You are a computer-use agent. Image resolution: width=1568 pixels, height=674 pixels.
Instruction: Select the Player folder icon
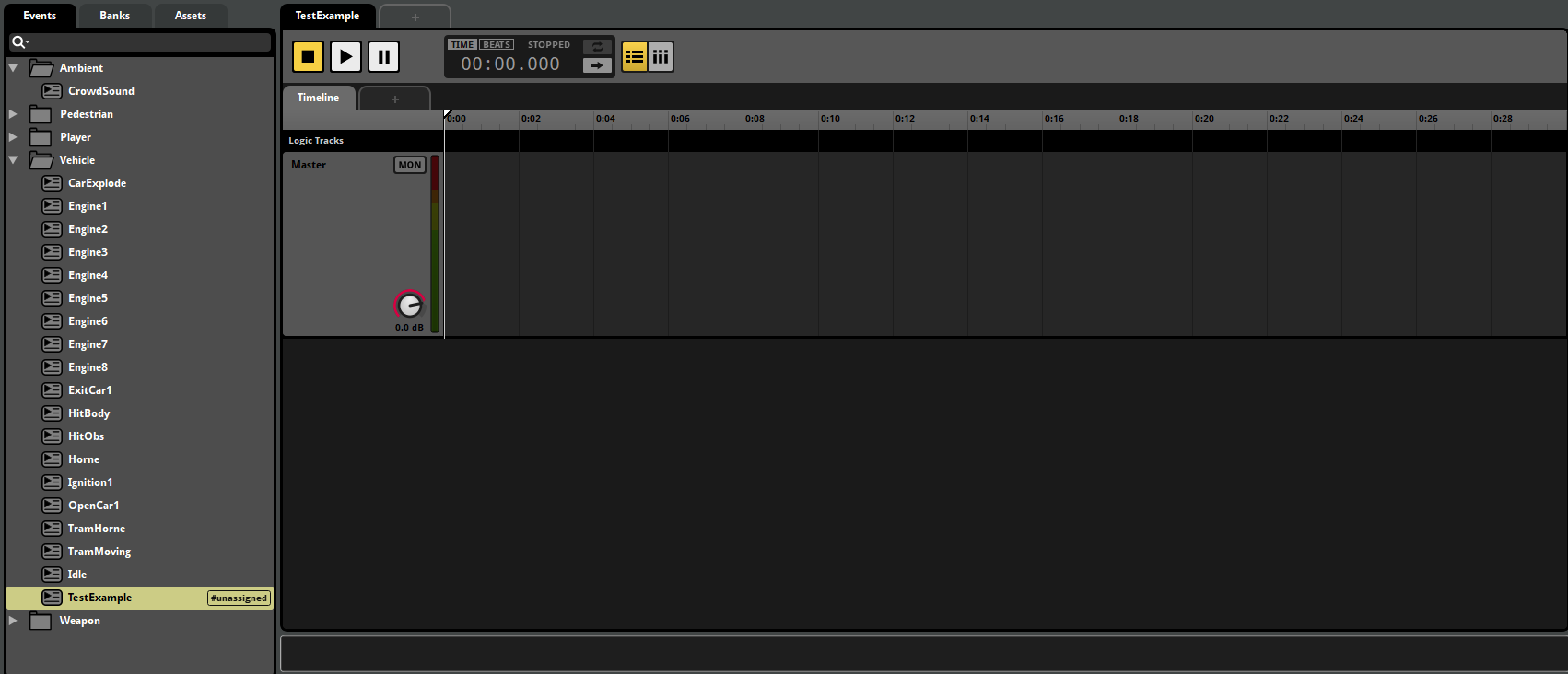pyautogui.click(x=41, y=137)
